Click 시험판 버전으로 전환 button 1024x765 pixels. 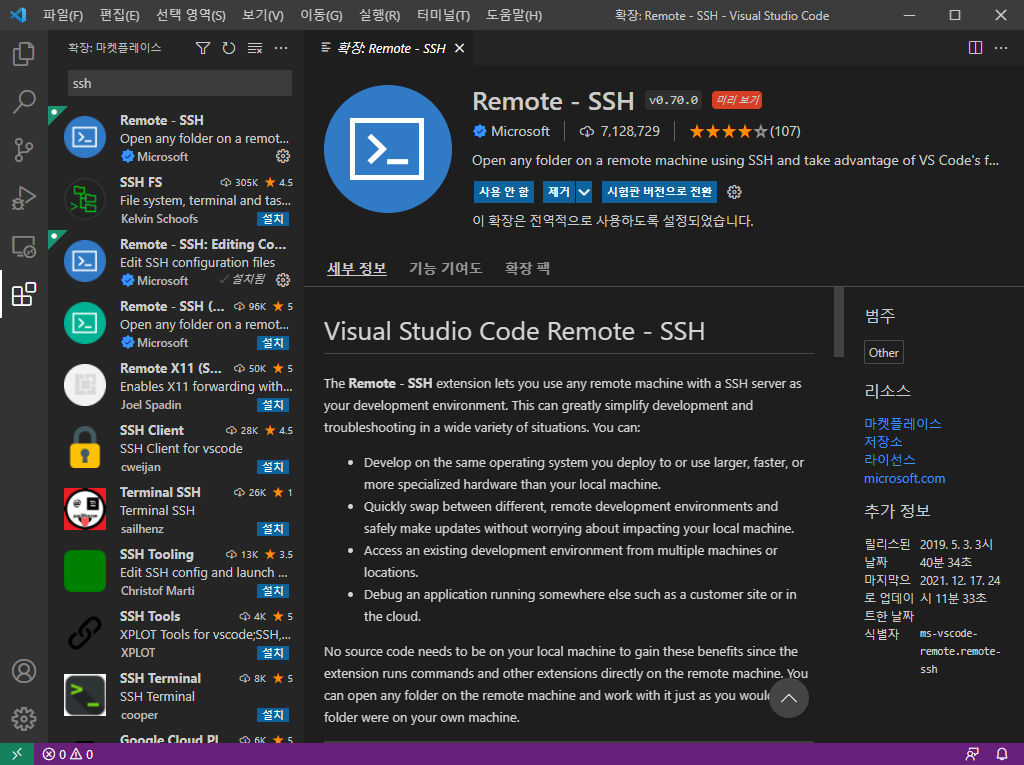[x=659, y=192]
